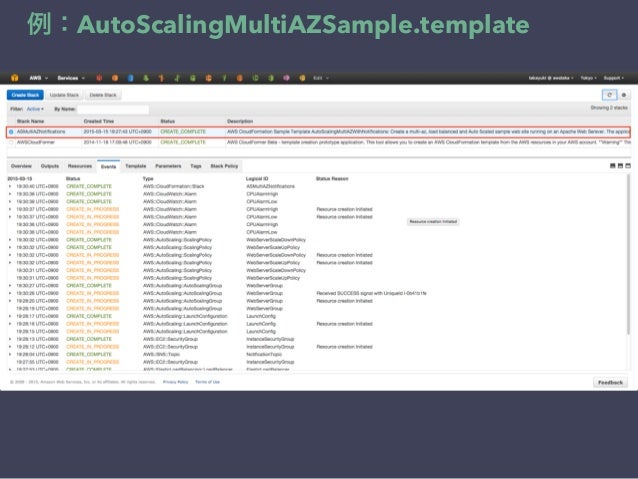Click the 'Showing 2 stacks' text
This screenshot has height=479, width=638.
[609, 108]
